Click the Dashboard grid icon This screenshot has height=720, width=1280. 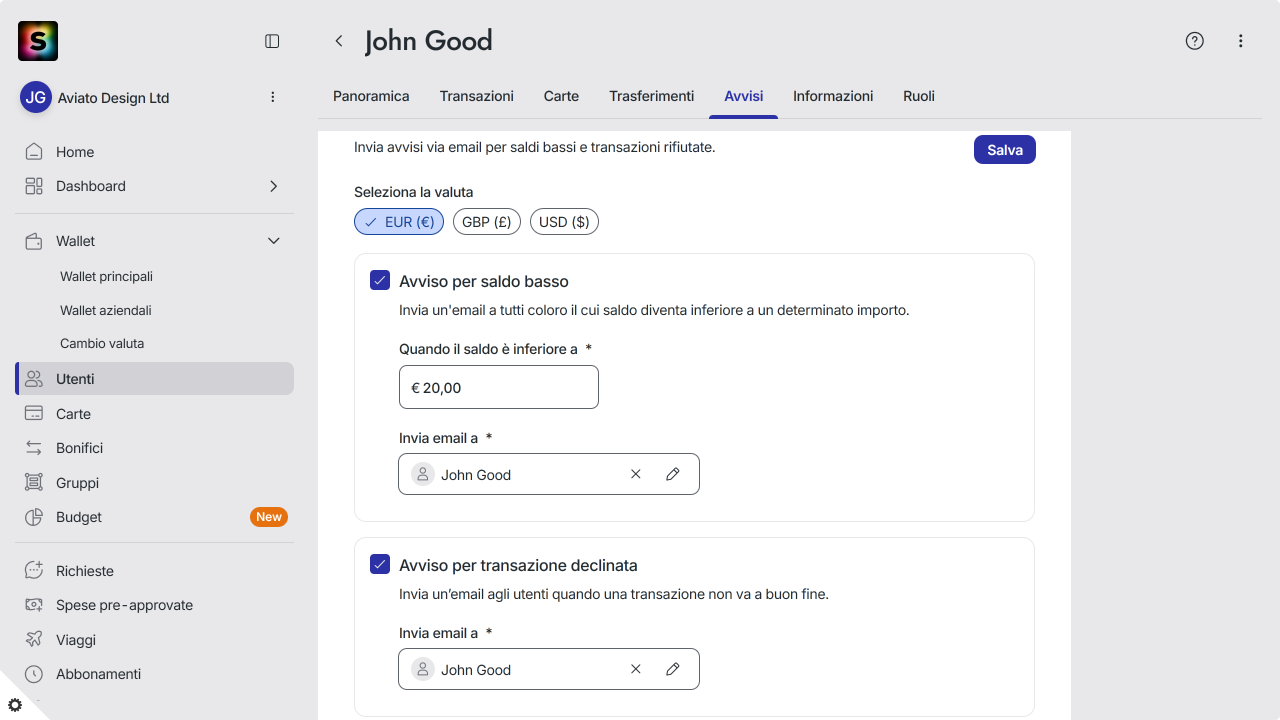(x=34, y=186)
